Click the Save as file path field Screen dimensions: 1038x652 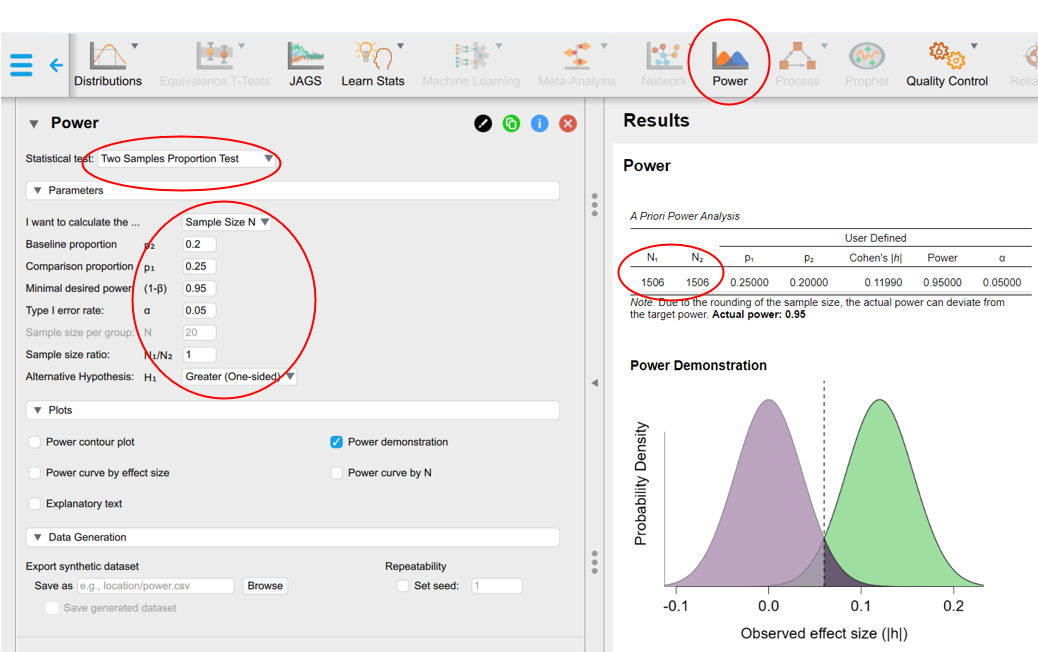156,586
